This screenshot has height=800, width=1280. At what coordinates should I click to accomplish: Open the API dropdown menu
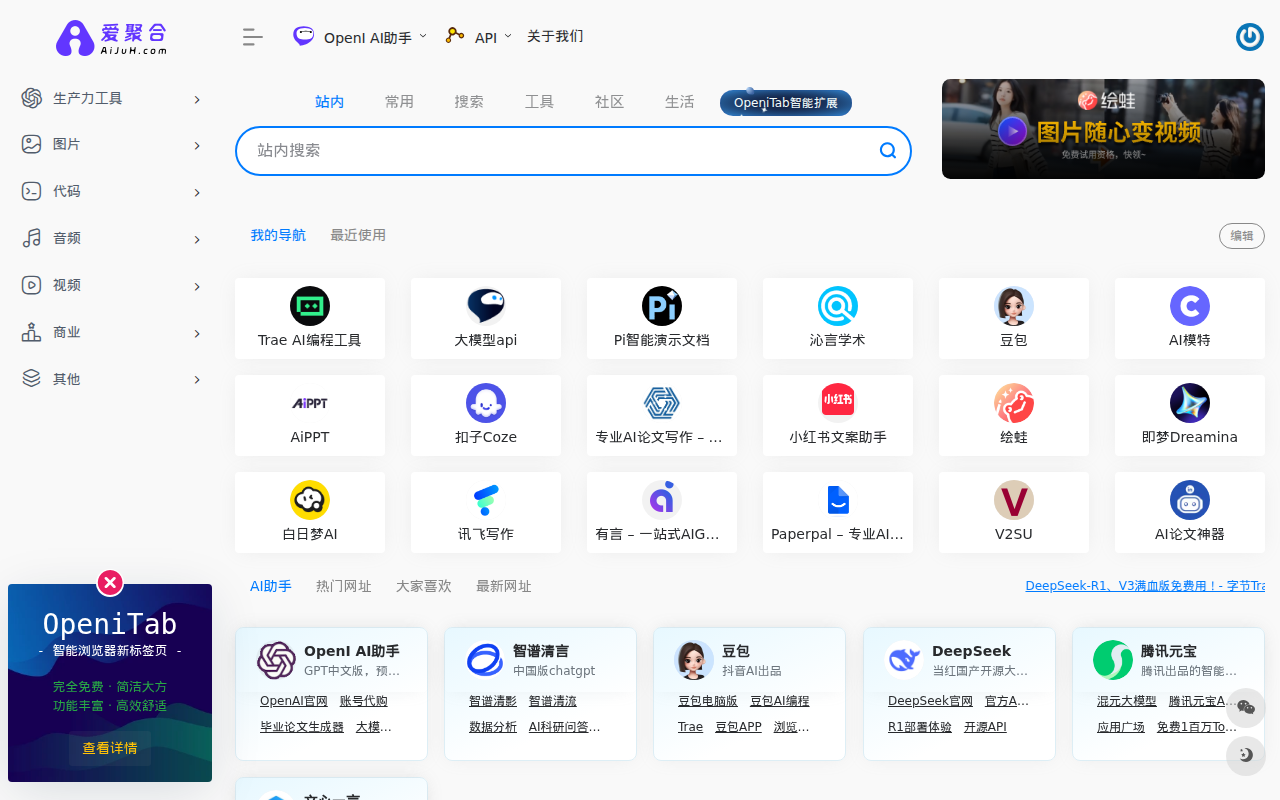click(x=479, y=37)
